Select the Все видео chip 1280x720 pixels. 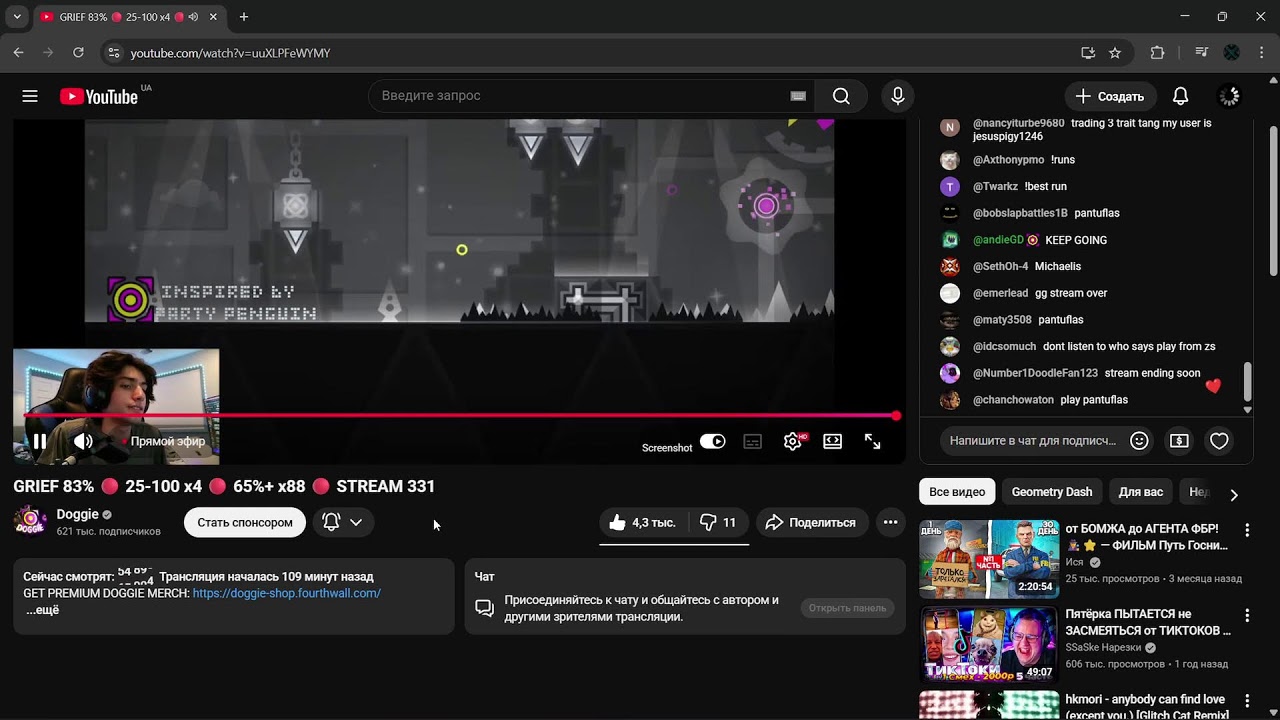957,492
